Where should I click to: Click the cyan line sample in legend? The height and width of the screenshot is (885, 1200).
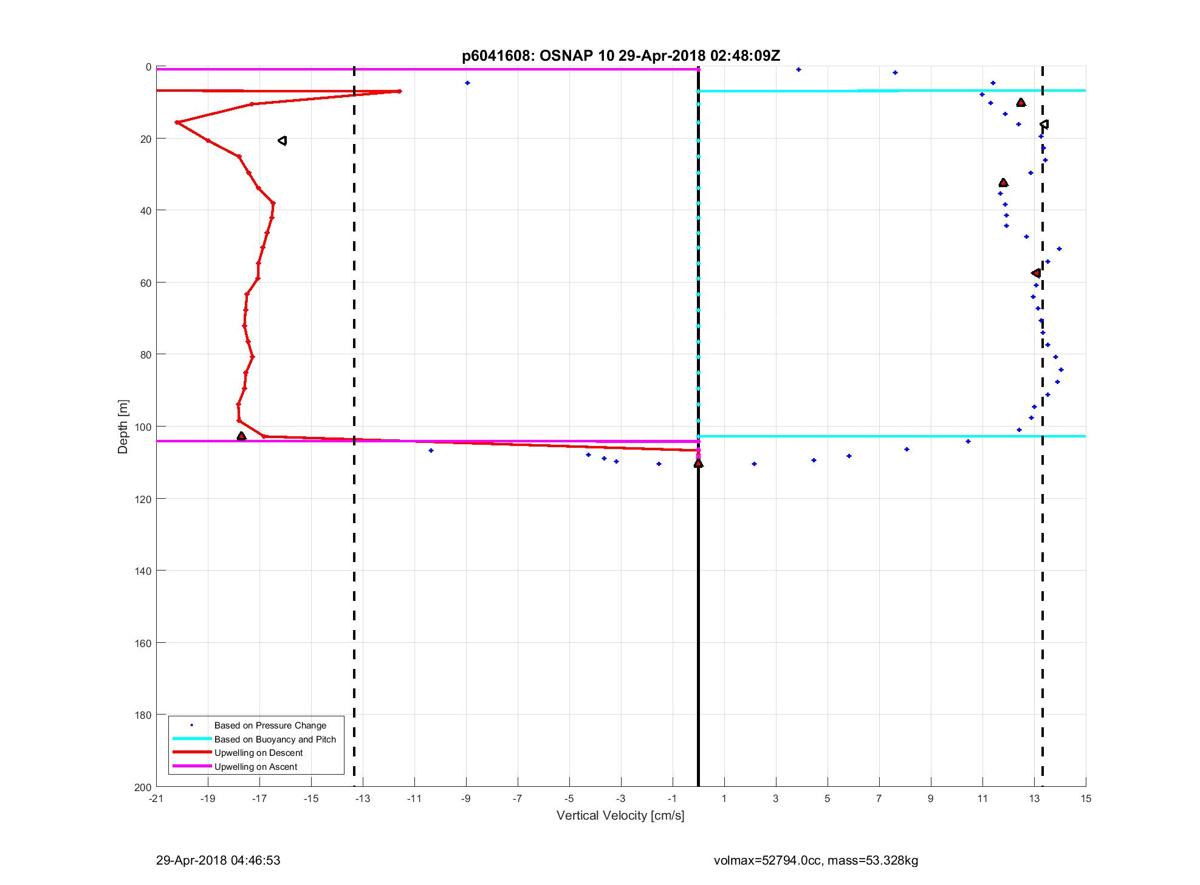191,739
